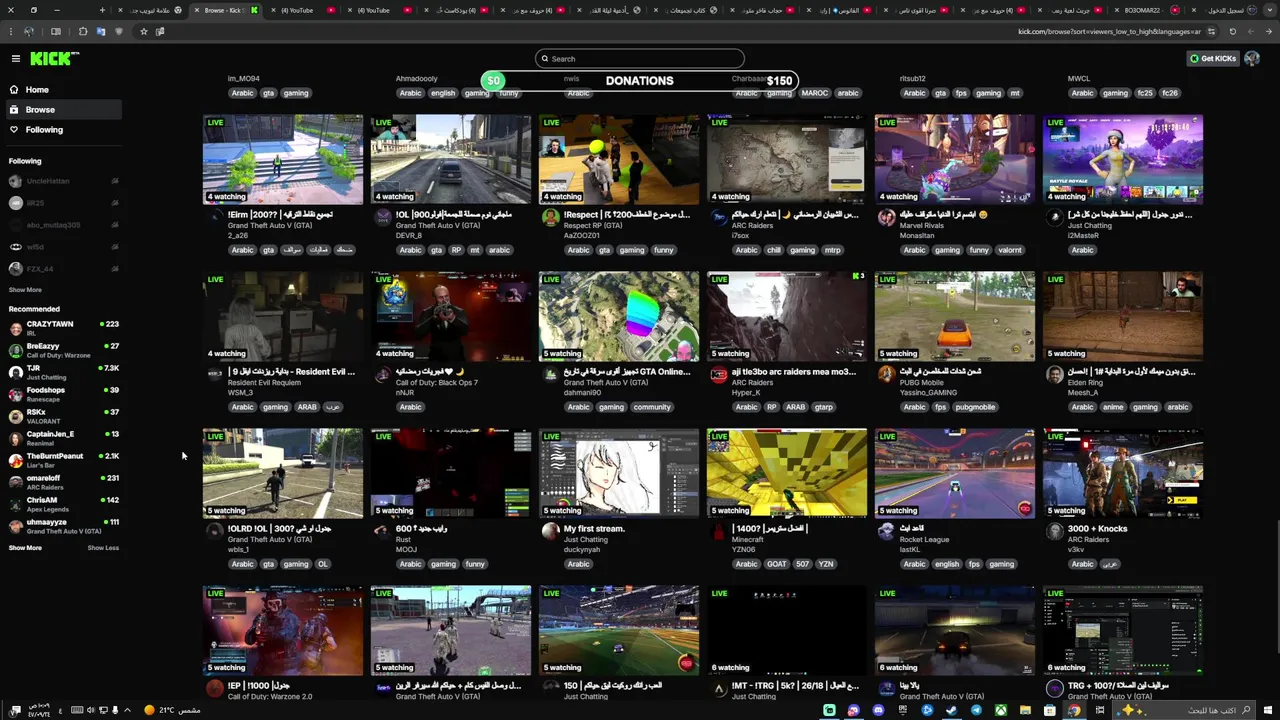1280x720 pixels.
Task: Open Steam from the taskbar
Action: tap(951, 710)
